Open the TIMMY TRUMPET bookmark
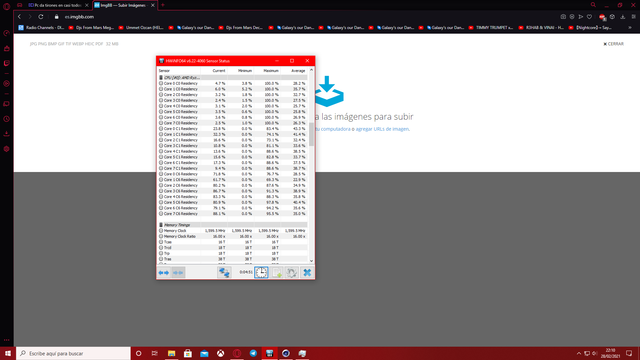 pos(491,28)
